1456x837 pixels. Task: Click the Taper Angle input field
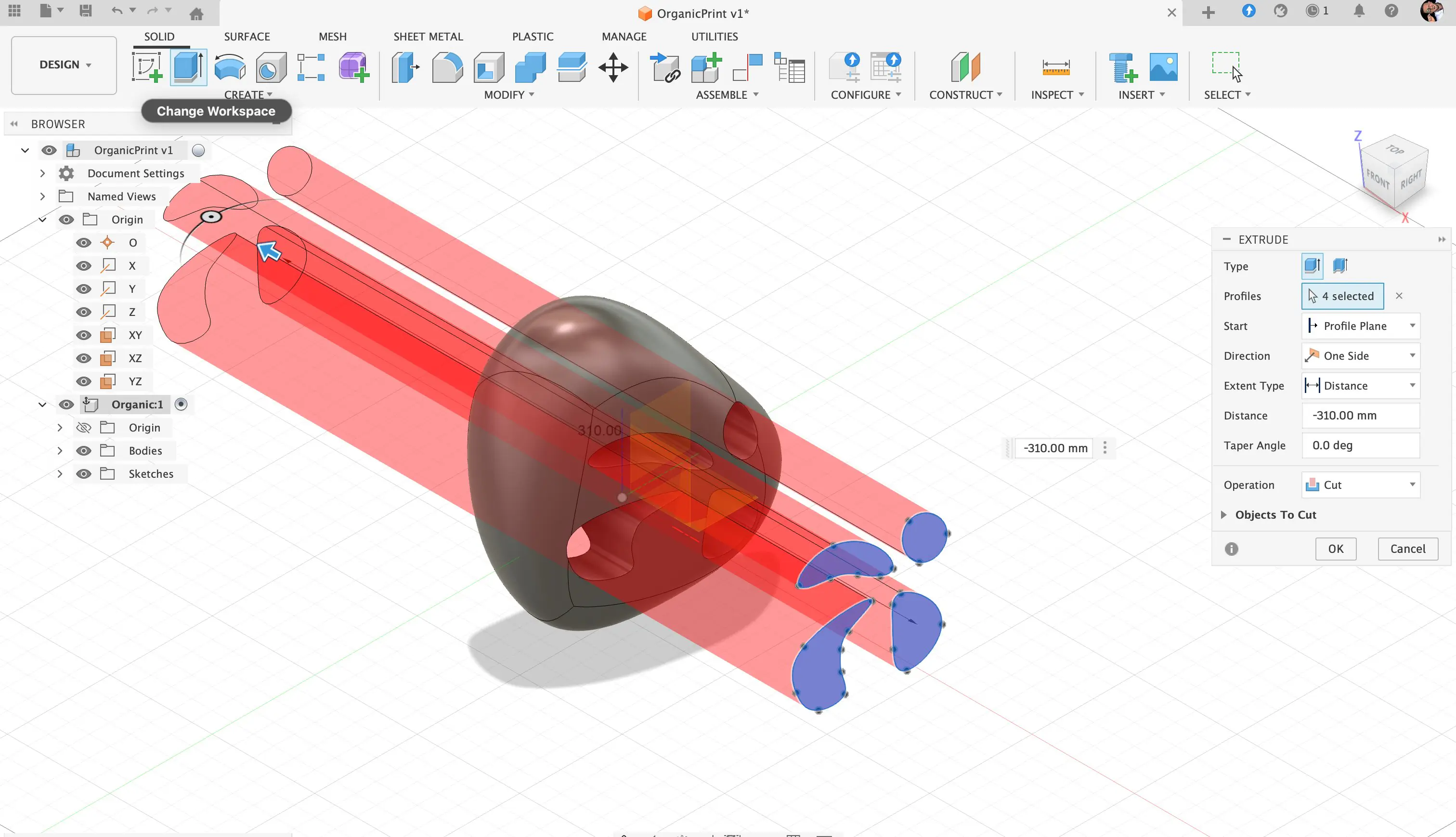[x=1360, y=445]
